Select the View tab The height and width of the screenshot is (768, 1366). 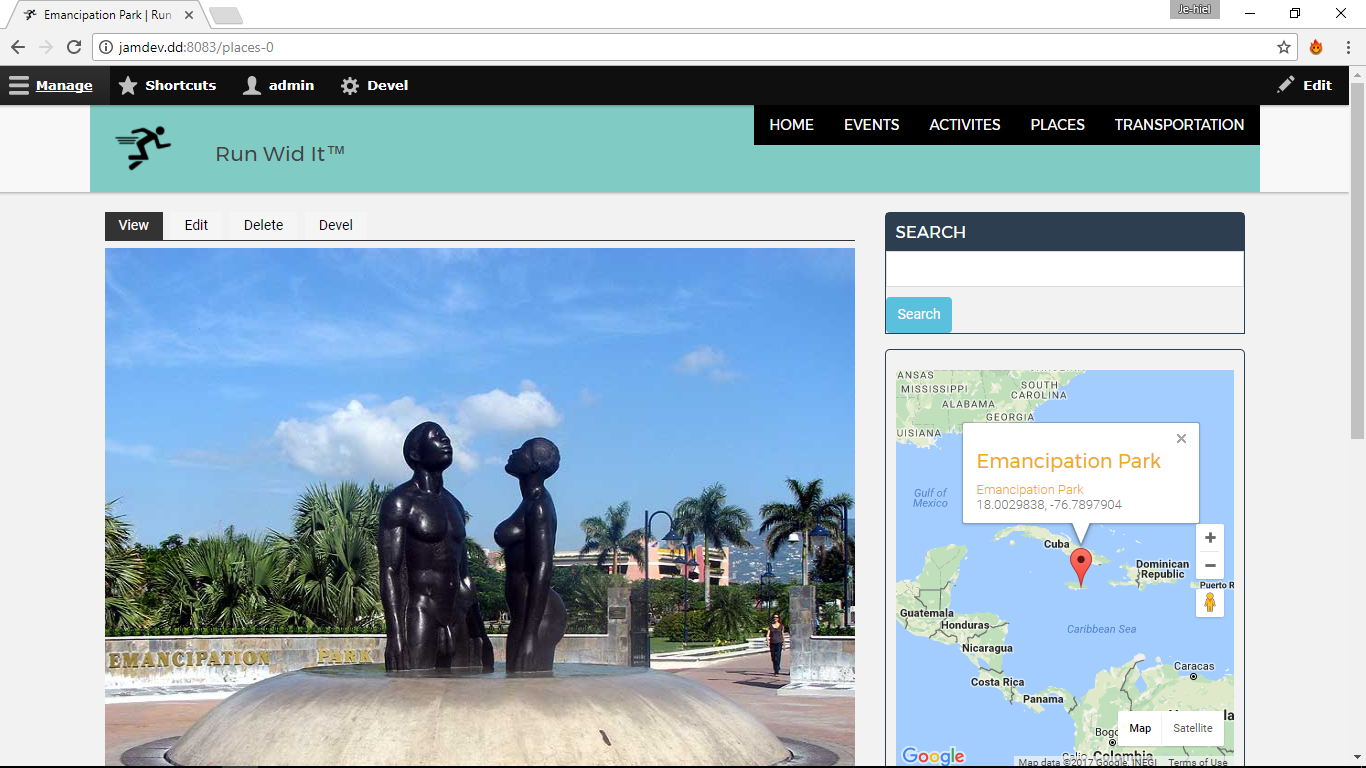[x=134, y=225]
